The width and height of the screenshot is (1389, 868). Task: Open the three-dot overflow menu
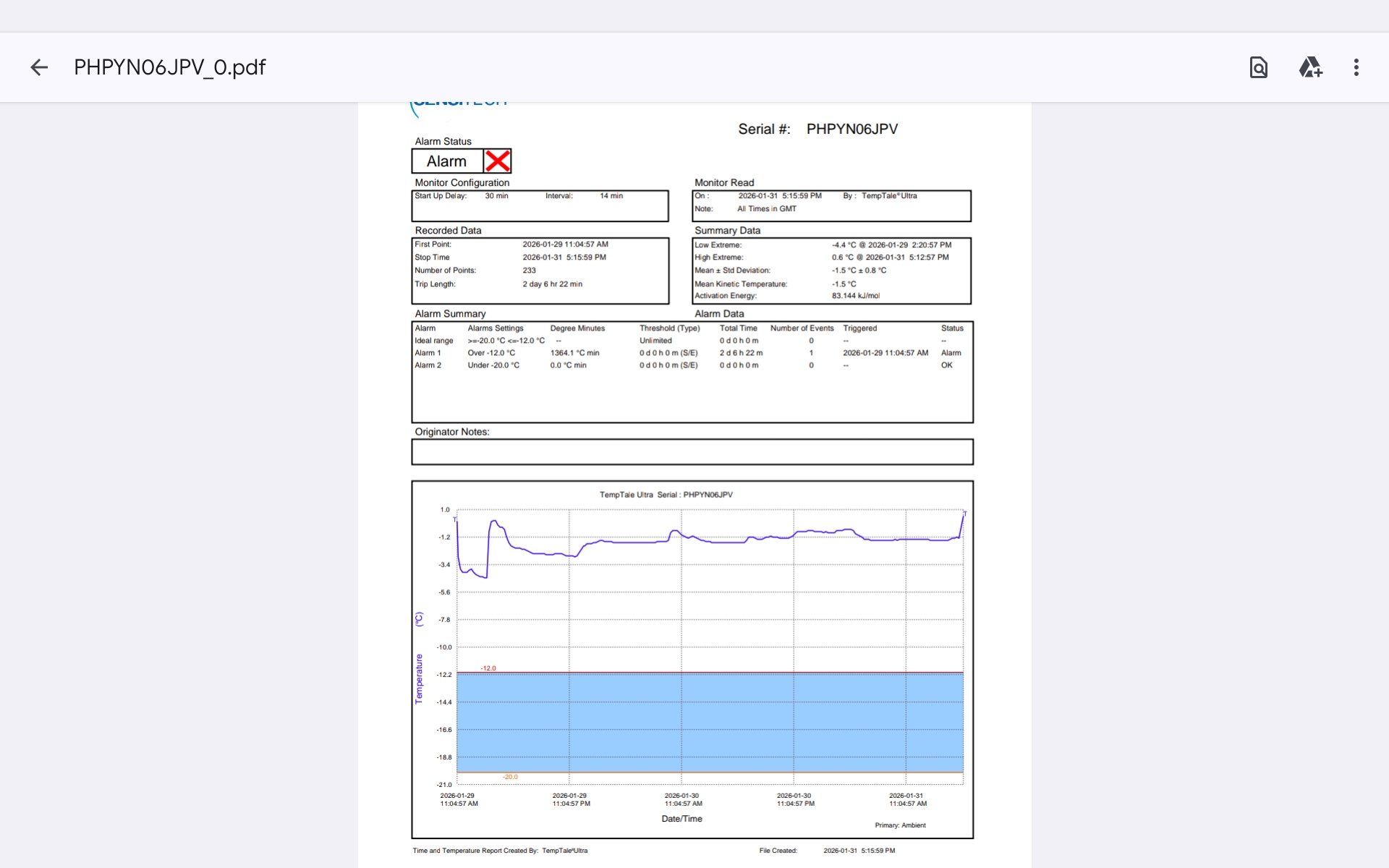(x=1356, y=67)
